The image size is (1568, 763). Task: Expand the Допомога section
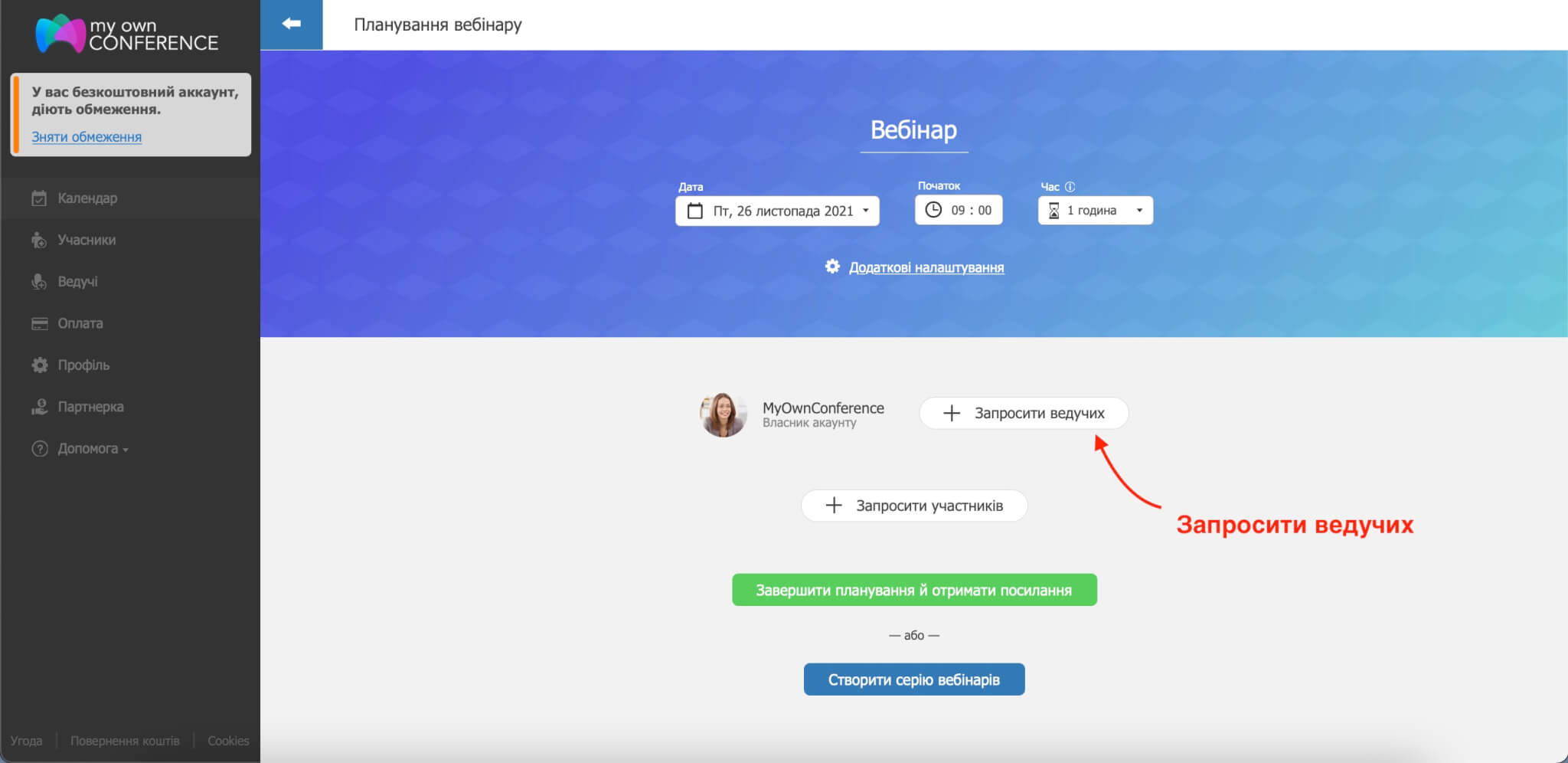pos(90,448)
